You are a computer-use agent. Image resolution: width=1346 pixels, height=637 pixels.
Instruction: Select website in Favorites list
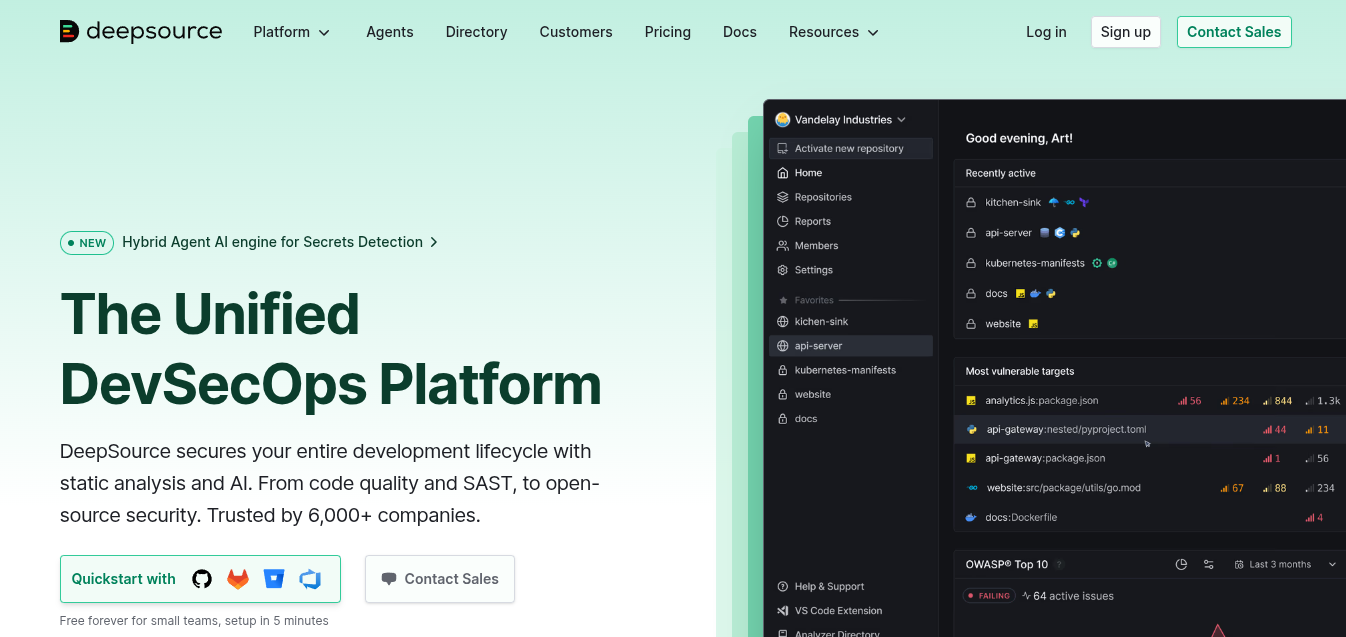tap(851, 394)
